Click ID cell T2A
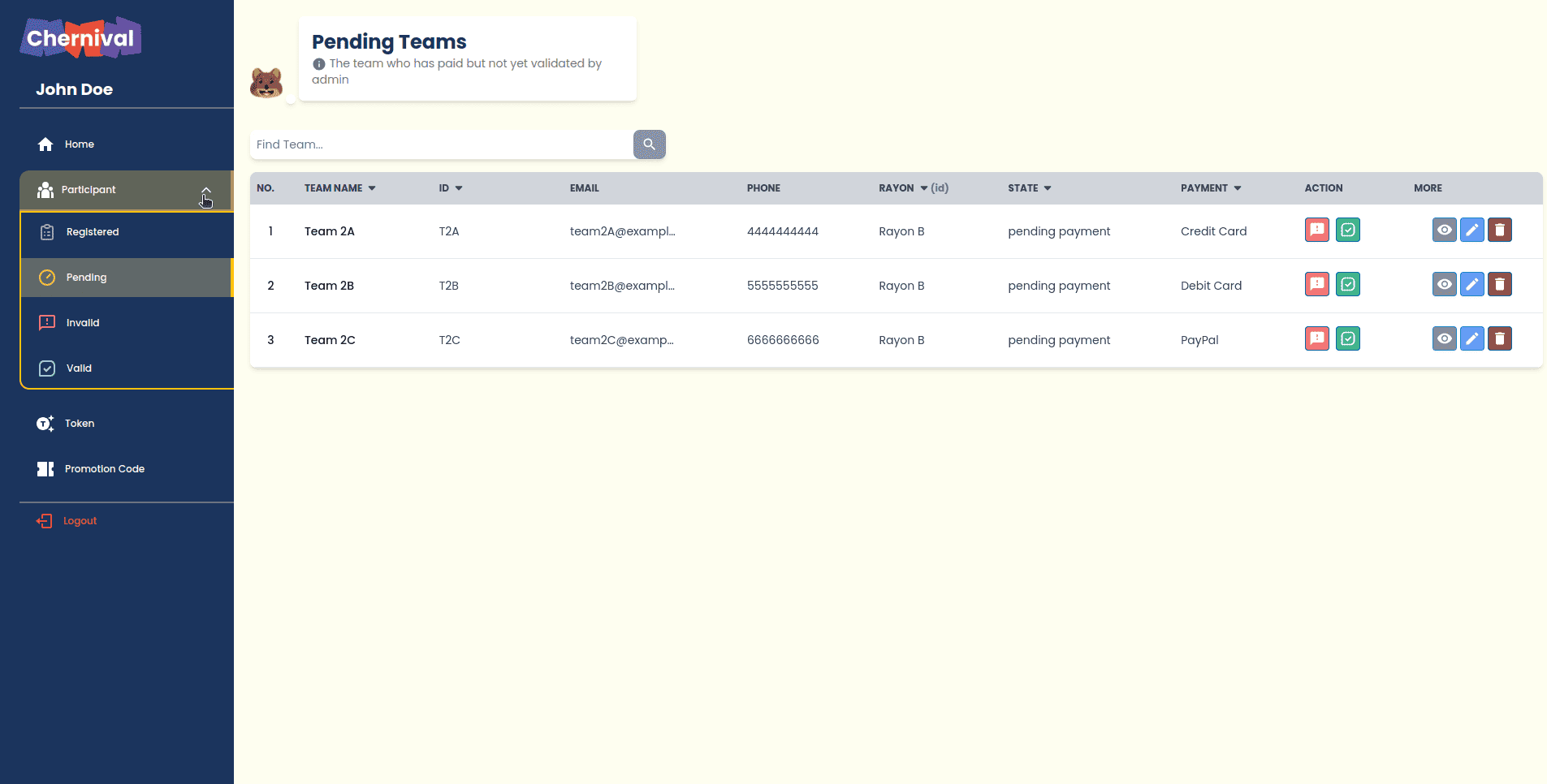1547x784 pixels. pyautogui.click(x=449, y=231)
